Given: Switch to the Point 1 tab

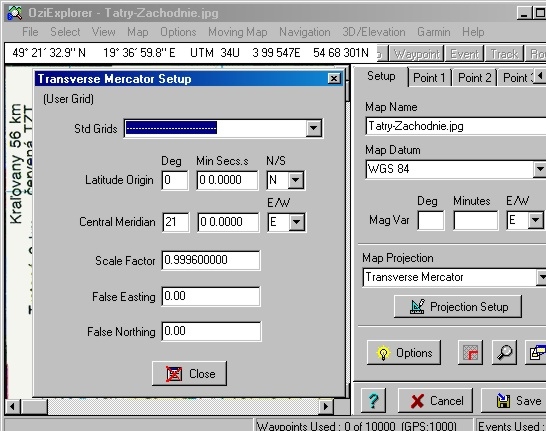Looking at the screenshot, I should pyautogui.click(x=429, y=78).
